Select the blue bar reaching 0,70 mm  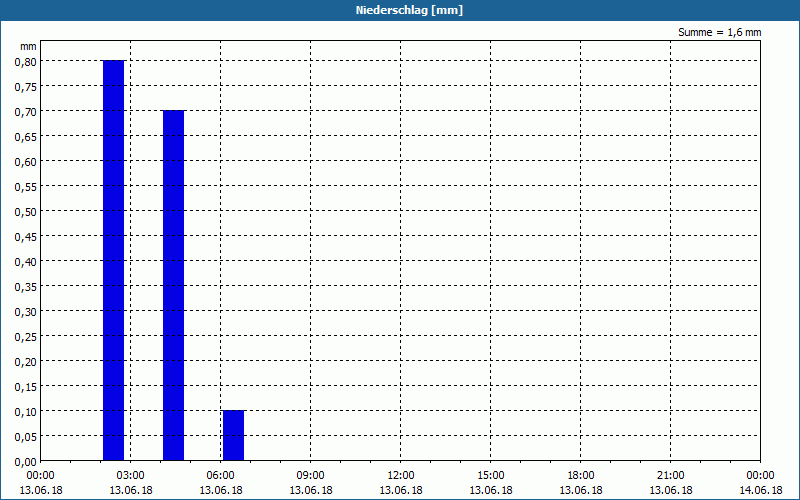pos(173,286)
